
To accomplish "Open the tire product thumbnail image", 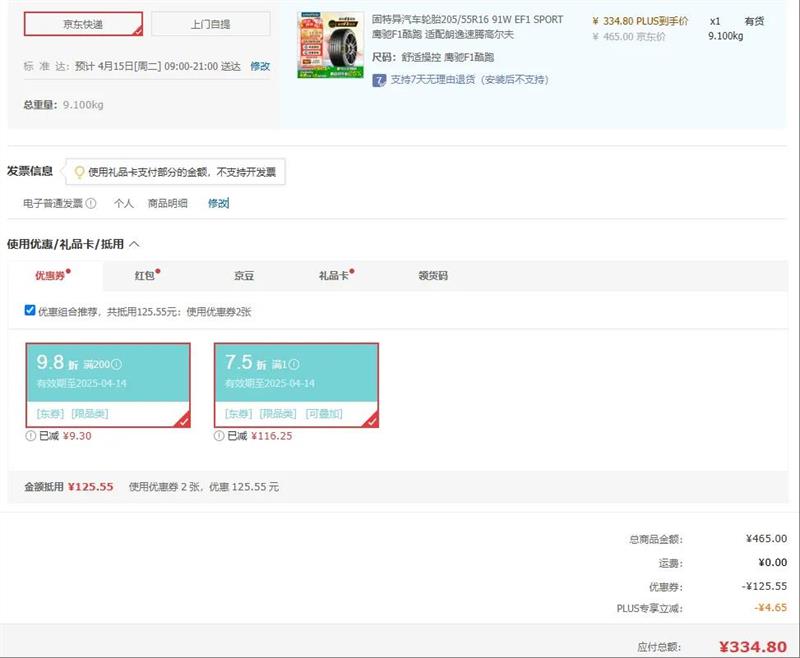I will [x=330, y=45].
